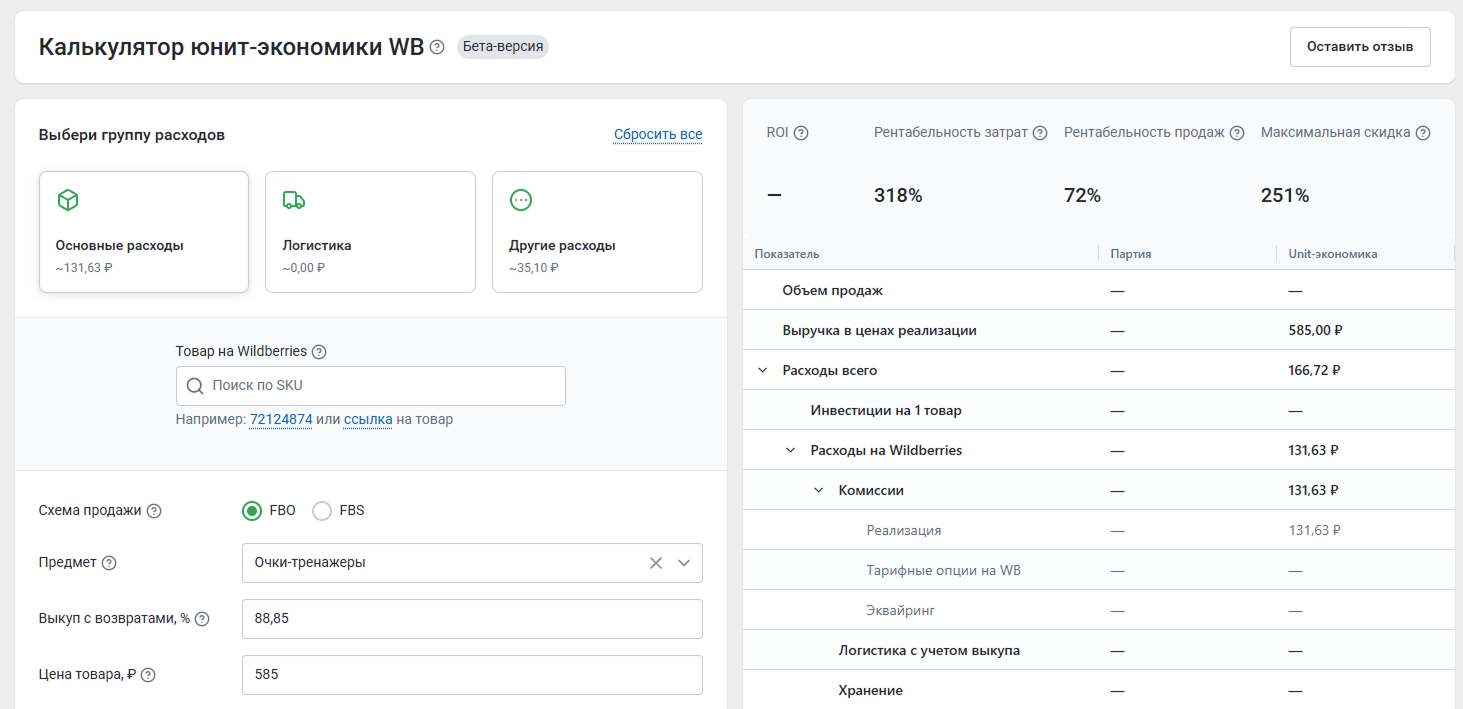Click the ROI help question icon
1463x709 pixels.
801,133
